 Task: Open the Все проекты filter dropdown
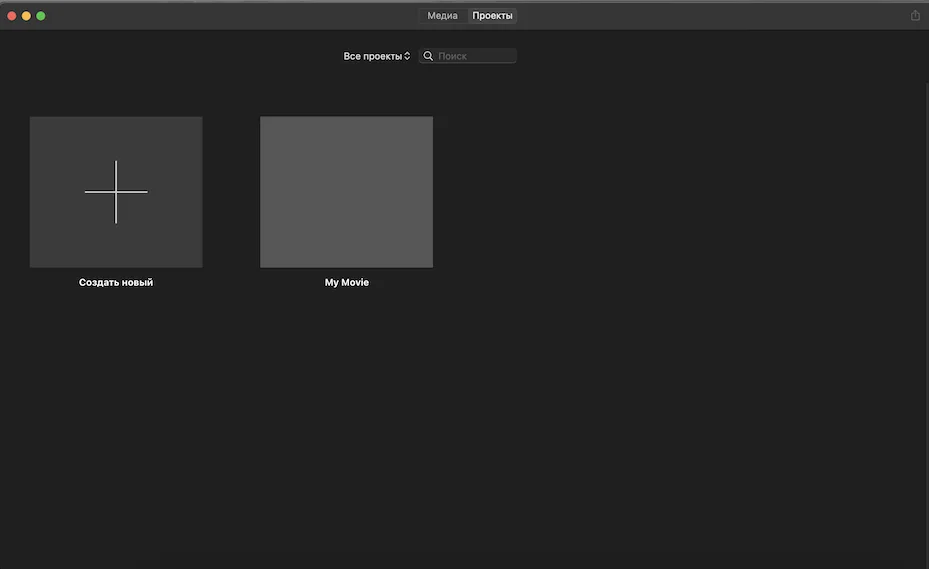point(377,56)
